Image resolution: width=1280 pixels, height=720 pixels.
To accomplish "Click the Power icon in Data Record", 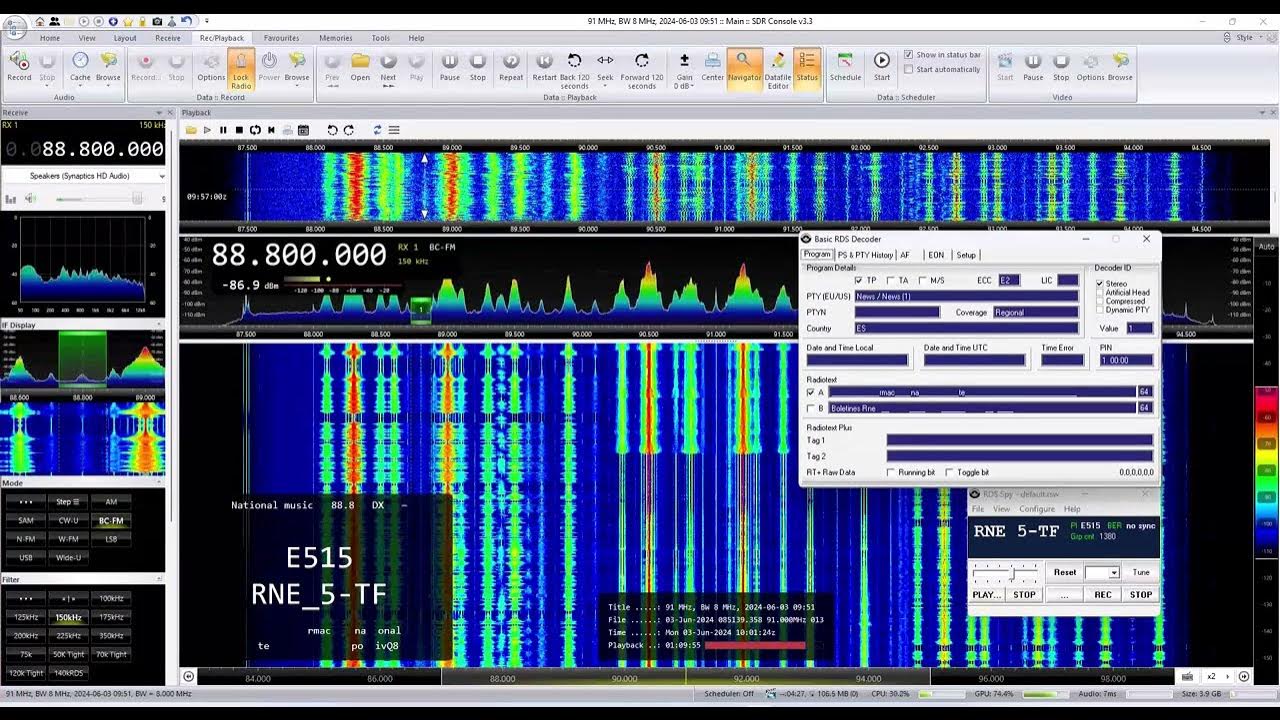I will (x=268, y=62).
